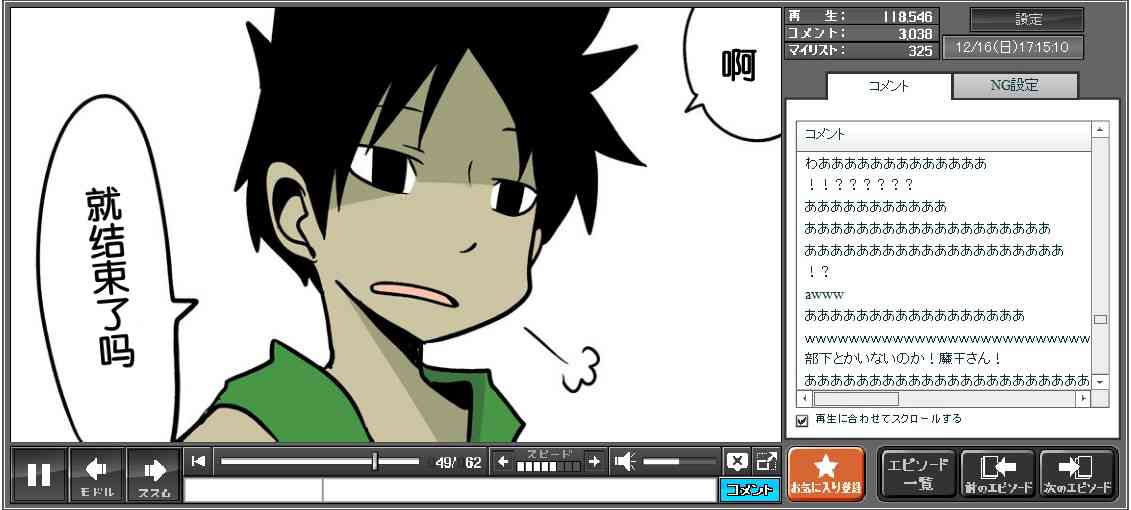Open the 設定 settings button

point(1027,20)
